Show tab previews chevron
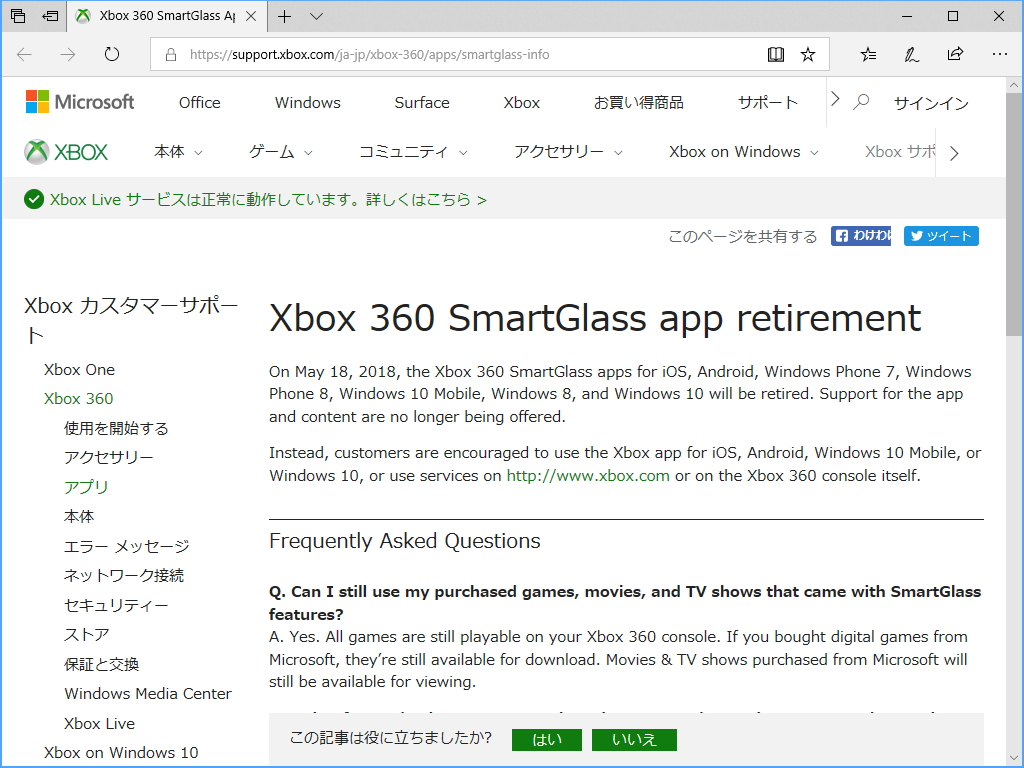The width and height of the screenshot is (1024, 768). point(317,16)
